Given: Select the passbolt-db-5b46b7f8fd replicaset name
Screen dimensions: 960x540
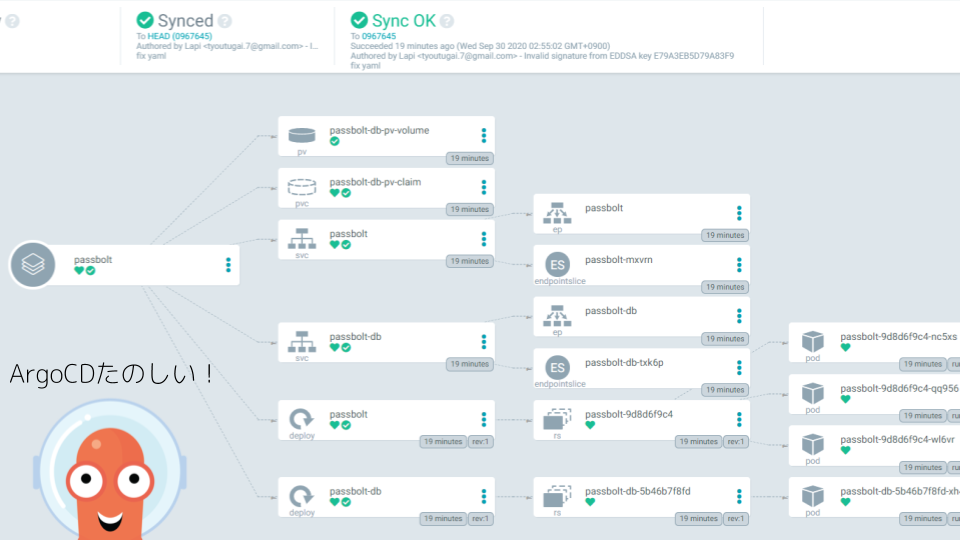Looking at the screenshot, I should coord(638,491).
